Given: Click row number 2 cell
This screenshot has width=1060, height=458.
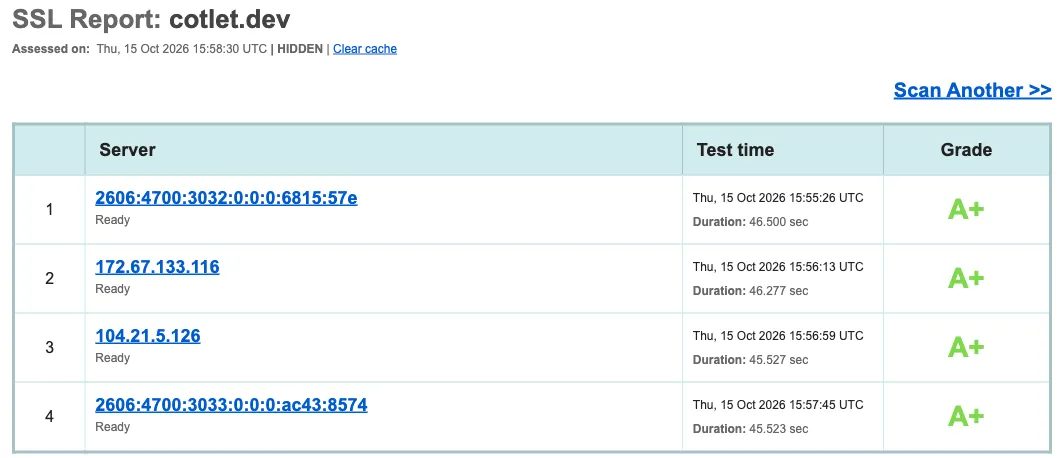Looking at the screenshot, I should (x=49, y=279).
